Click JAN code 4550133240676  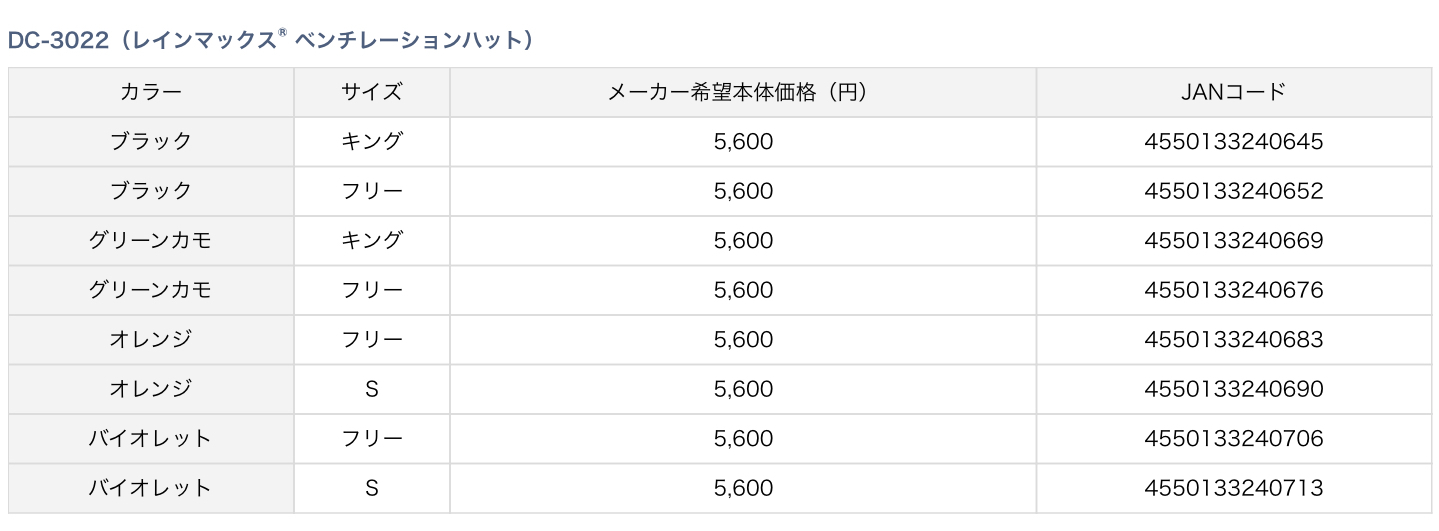pyautogui.click(x=1233, y=290)
